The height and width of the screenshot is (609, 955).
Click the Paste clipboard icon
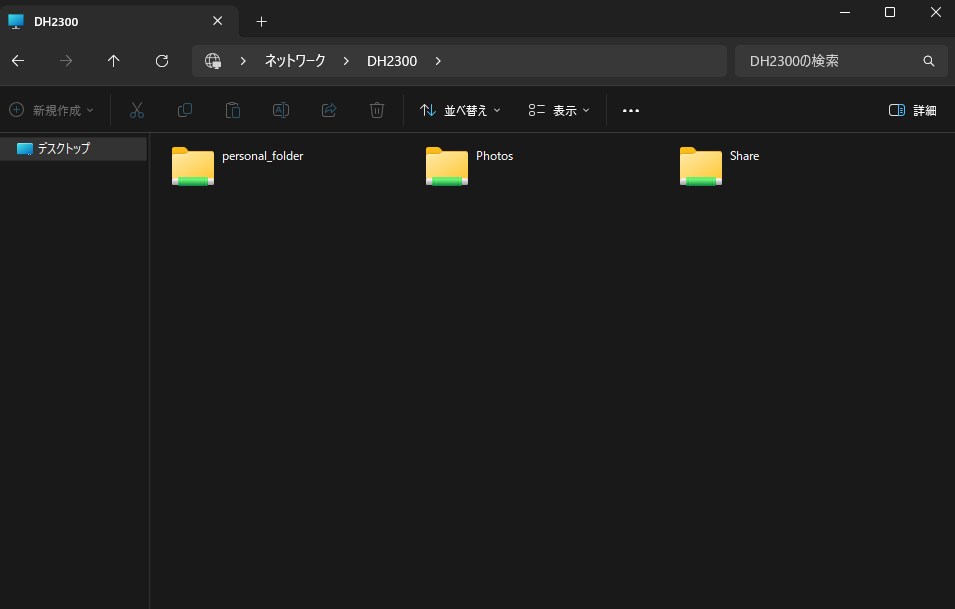[233, 110]
